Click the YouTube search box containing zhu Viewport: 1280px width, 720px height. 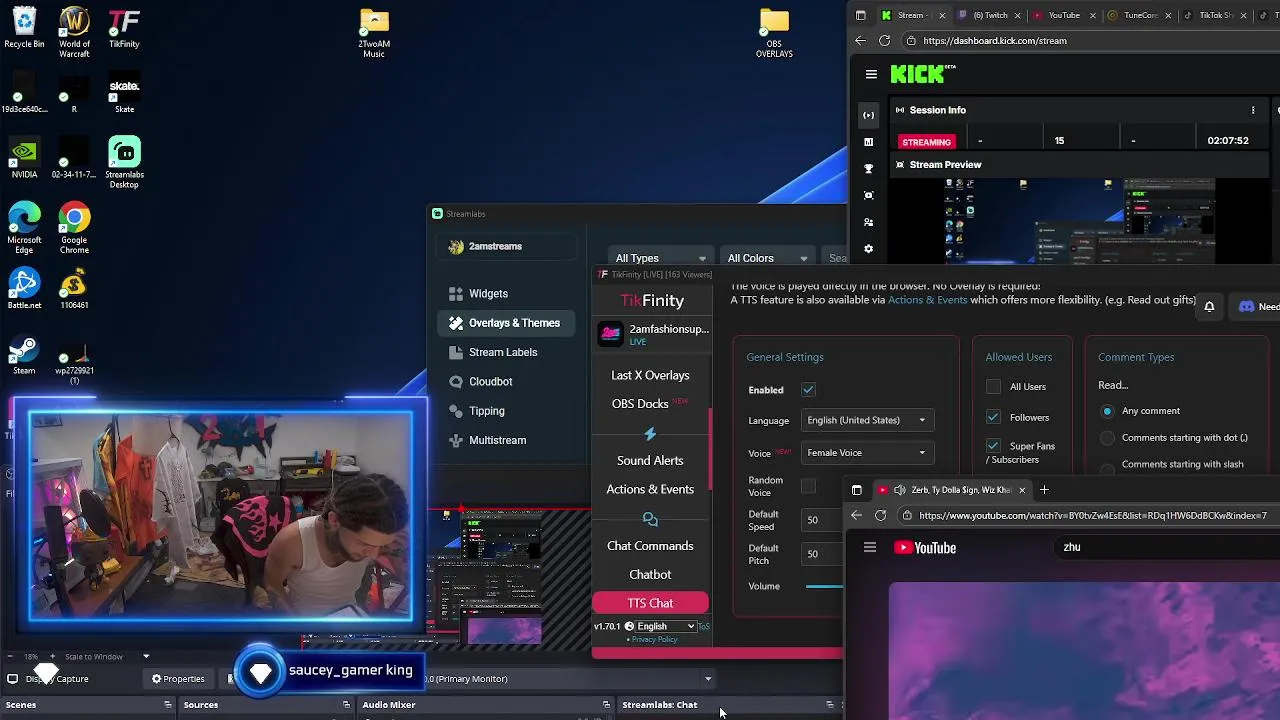(x=1168, y=547)
